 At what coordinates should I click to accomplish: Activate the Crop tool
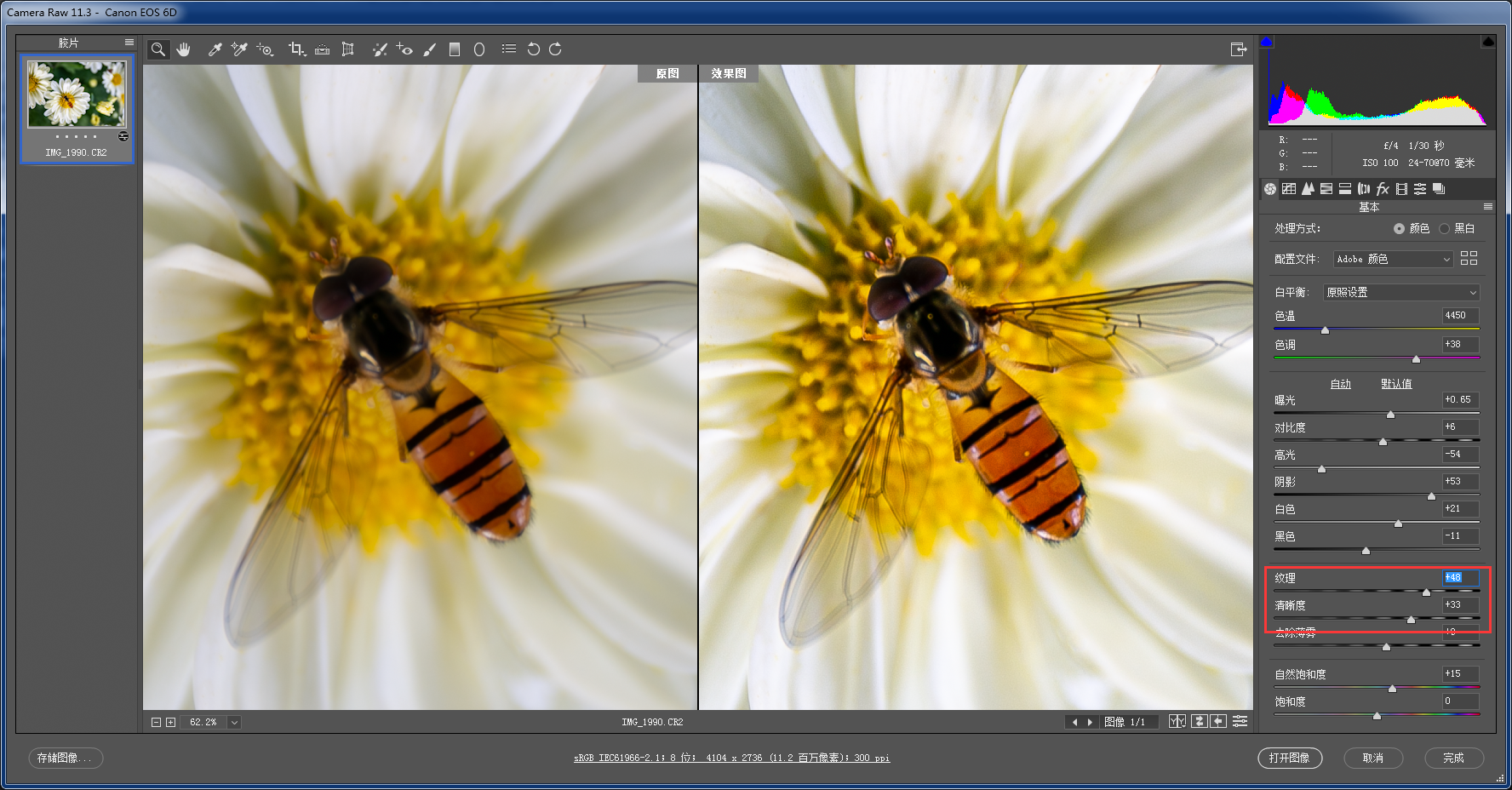[295, 49]
